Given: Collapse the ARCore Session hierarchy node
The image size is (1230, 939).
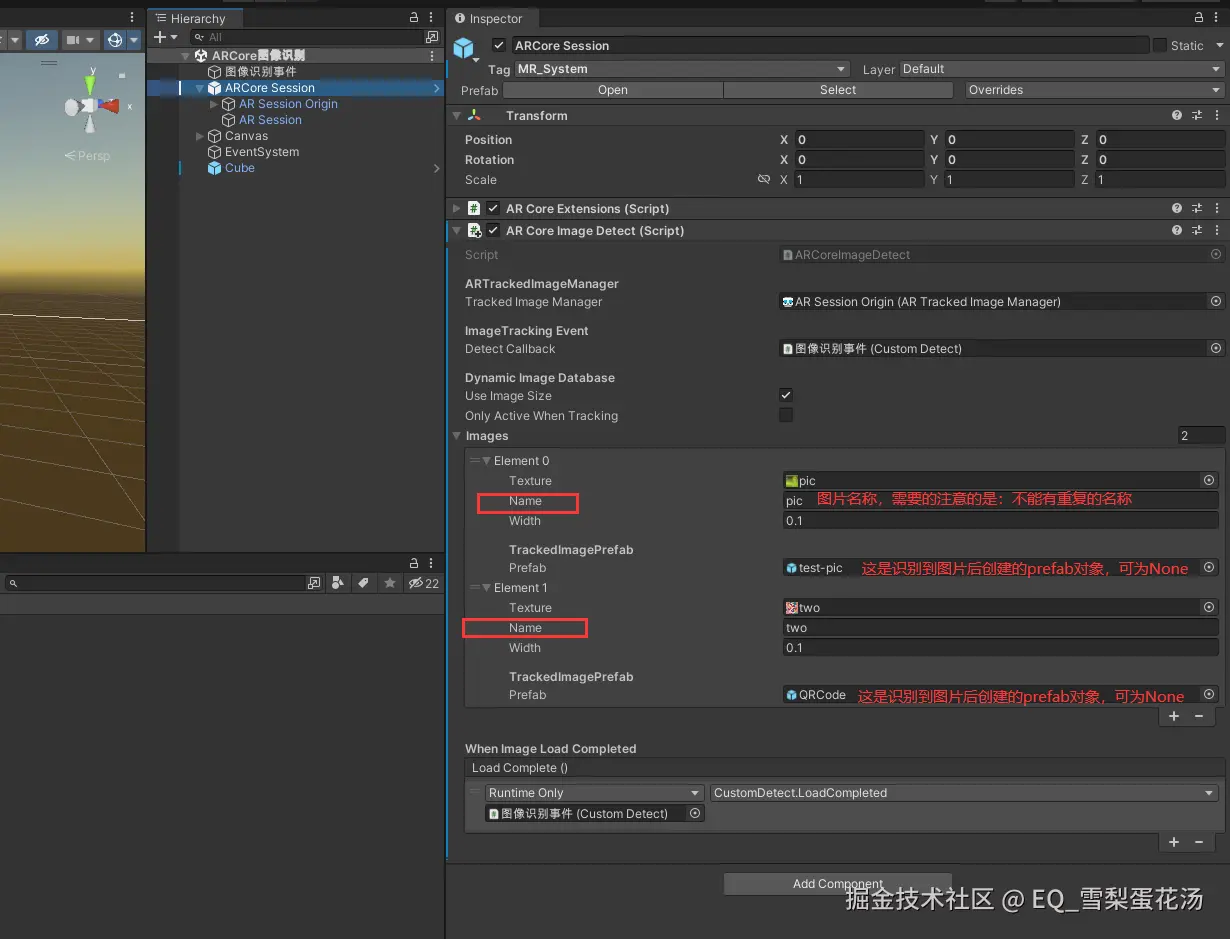Looking at the screenshot, I should point(200,88).
